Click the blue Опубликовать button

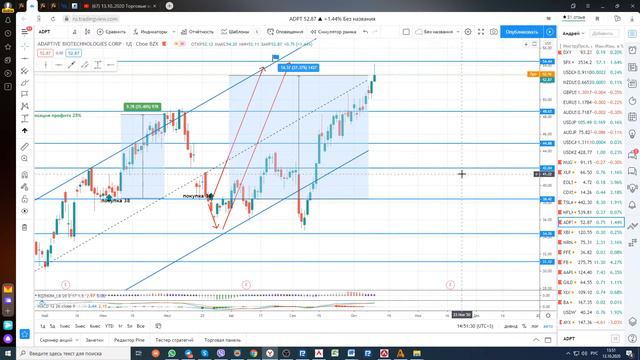point(522,32)
